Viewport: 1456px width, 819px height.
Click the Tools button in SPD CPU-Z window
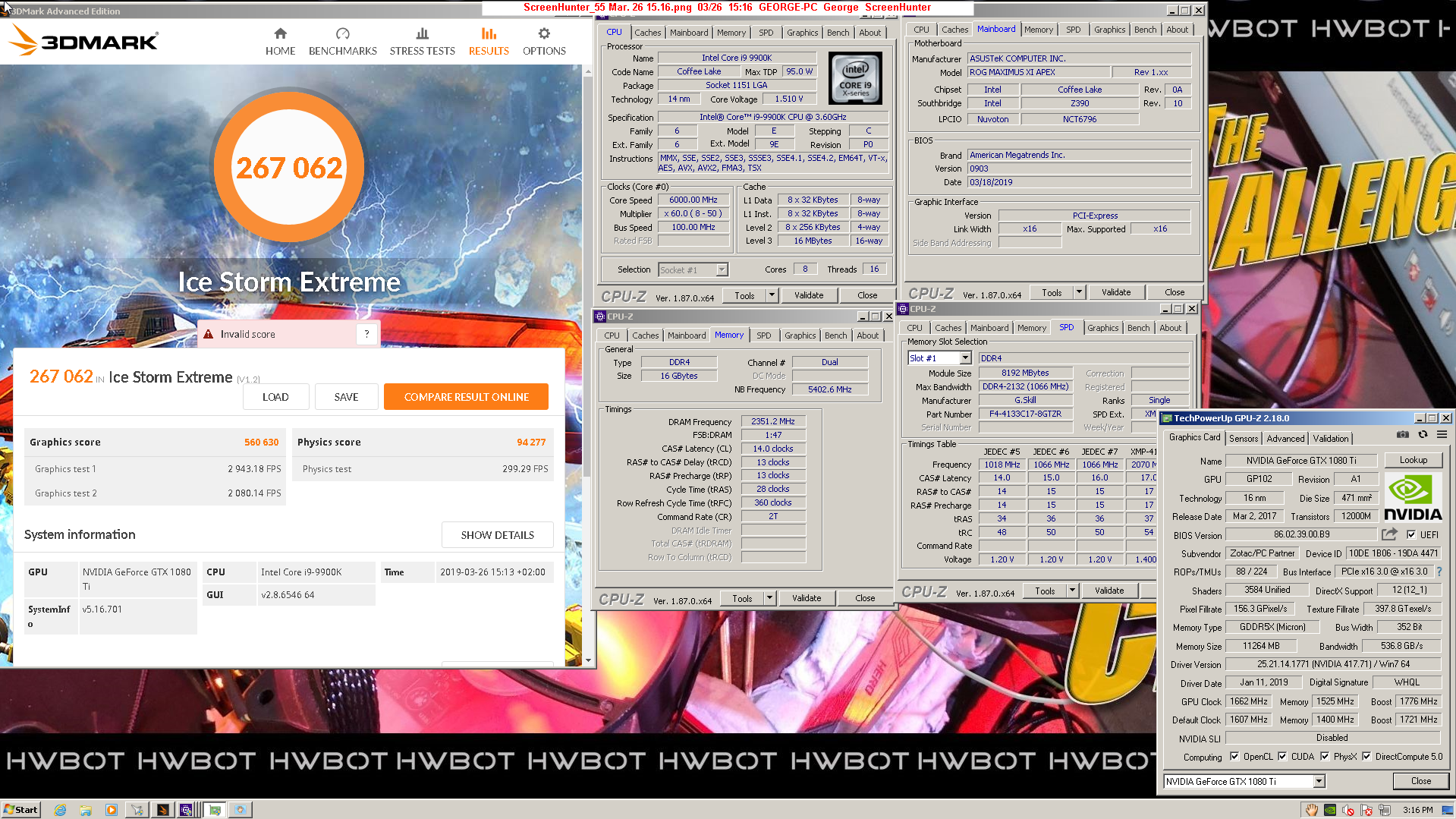(x=1045, y=591)
